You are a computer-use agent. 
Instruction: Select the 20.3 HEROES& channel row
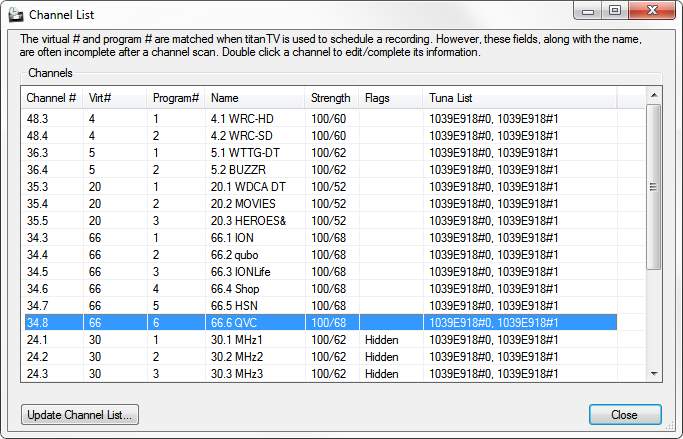321,220
